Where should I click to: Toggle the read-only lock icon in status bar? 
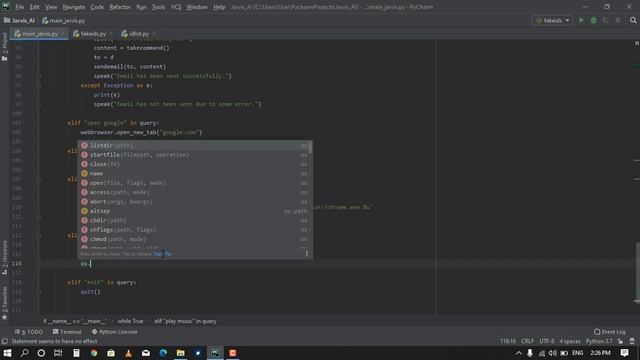(620, 341)
